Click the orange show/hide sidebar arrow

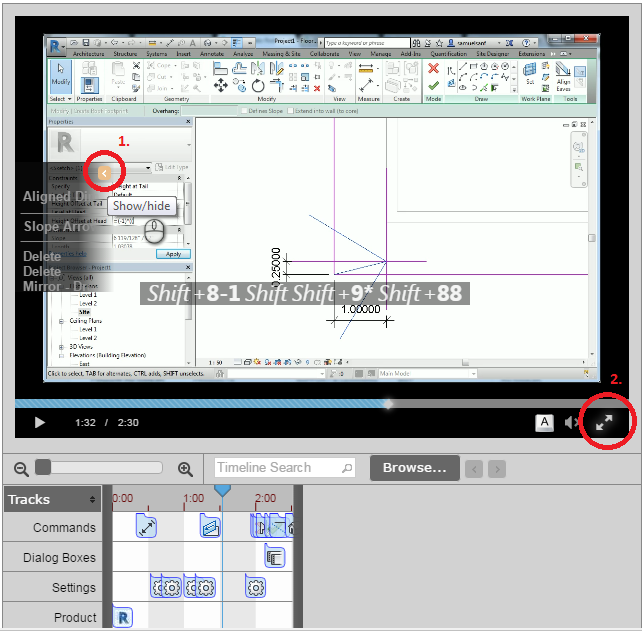[x=104, y=173]
